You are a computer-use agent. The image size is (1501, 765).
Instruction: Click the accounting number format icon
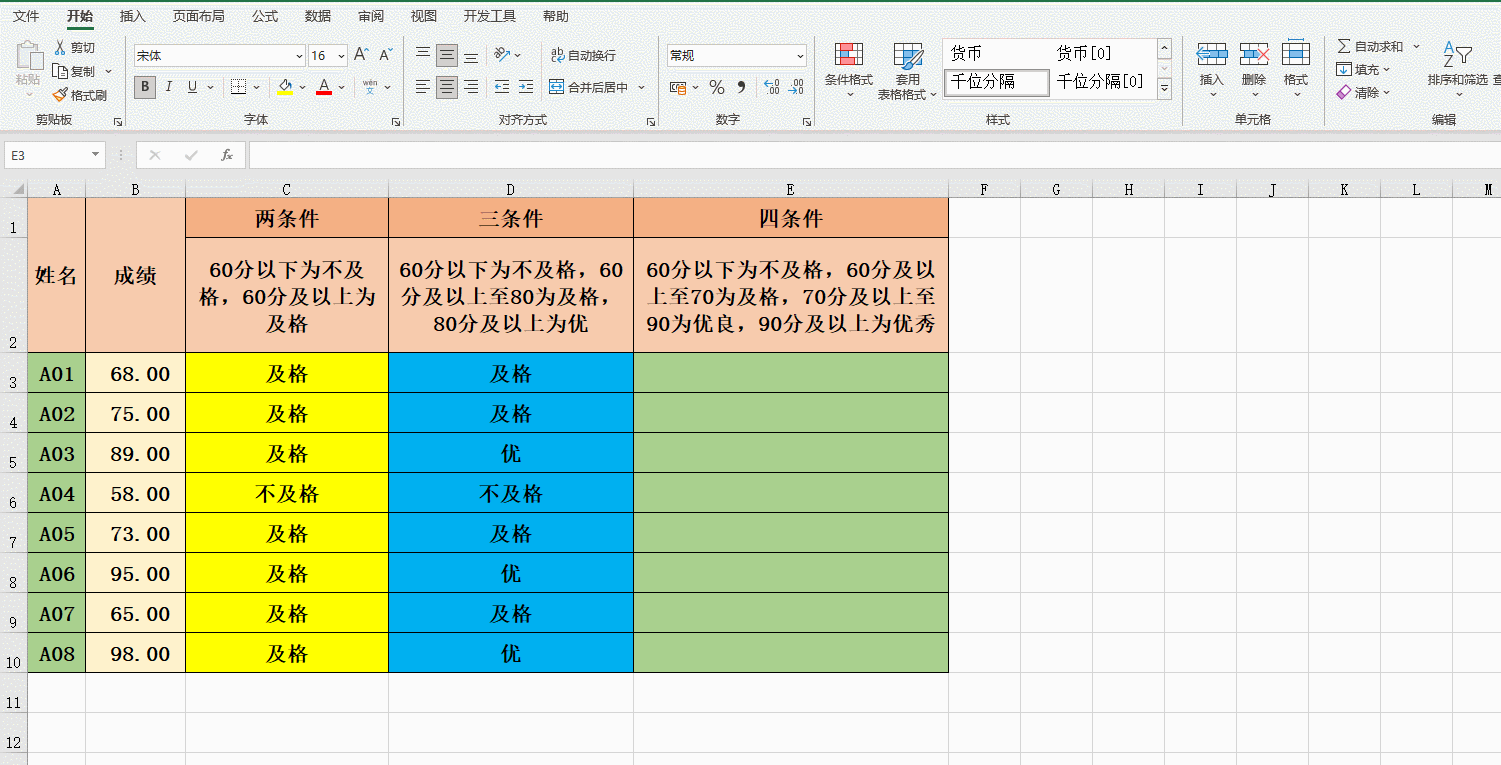677,87
